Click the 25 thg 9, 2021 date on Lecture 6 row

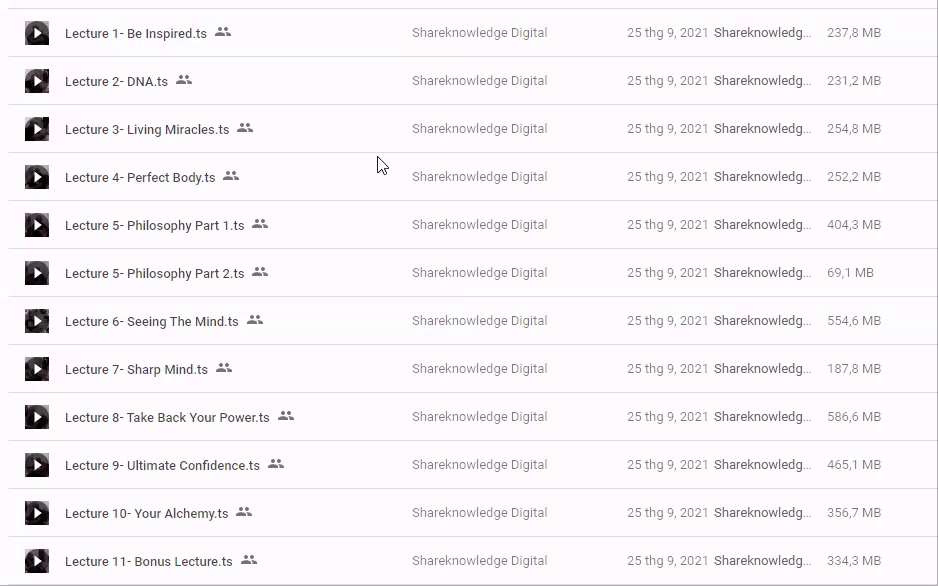[667, 321]
